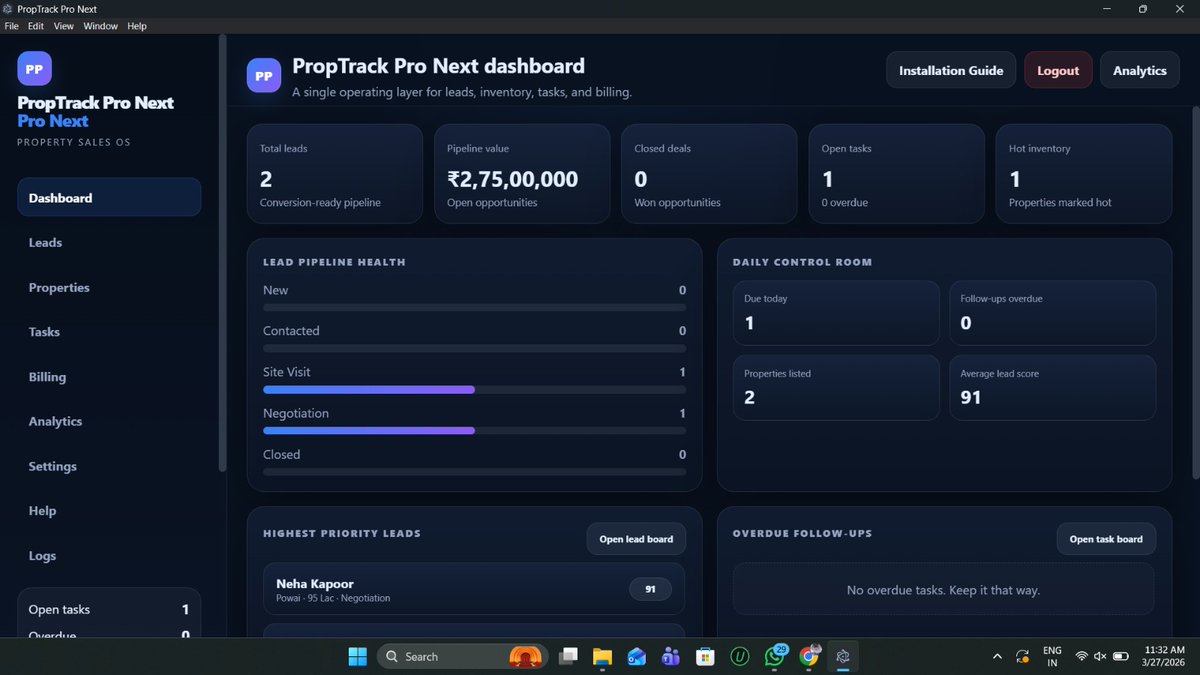Open Tasks from the sidebar
The height and width of the screenshot is (675, 1200).
109,332
